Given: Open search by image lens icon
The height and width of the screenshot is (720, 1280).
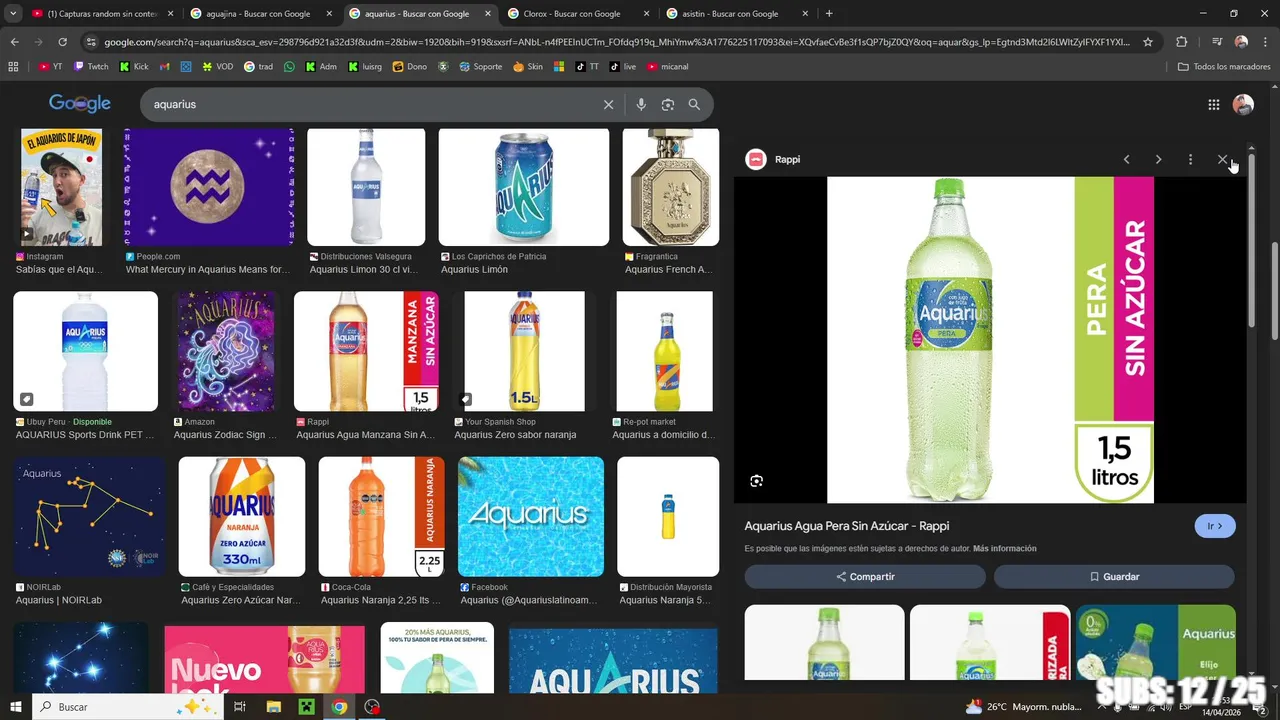Looking at the screenshot, I should tap(667, 104).
